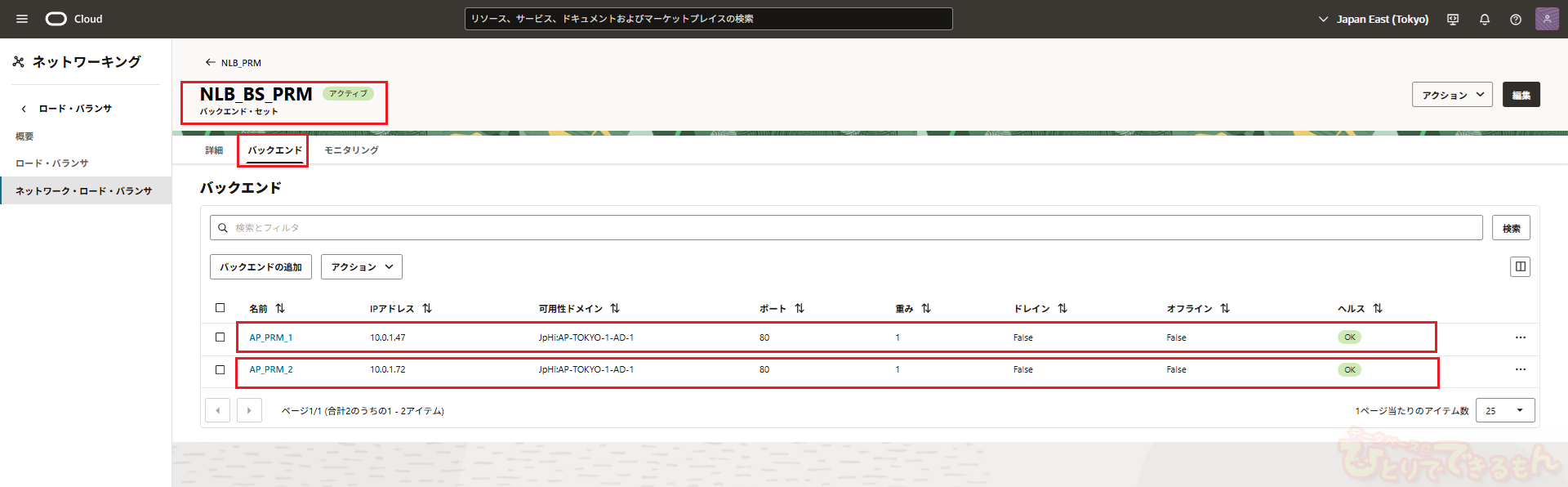Sort the table by the 名前 column

coord(280,308)
